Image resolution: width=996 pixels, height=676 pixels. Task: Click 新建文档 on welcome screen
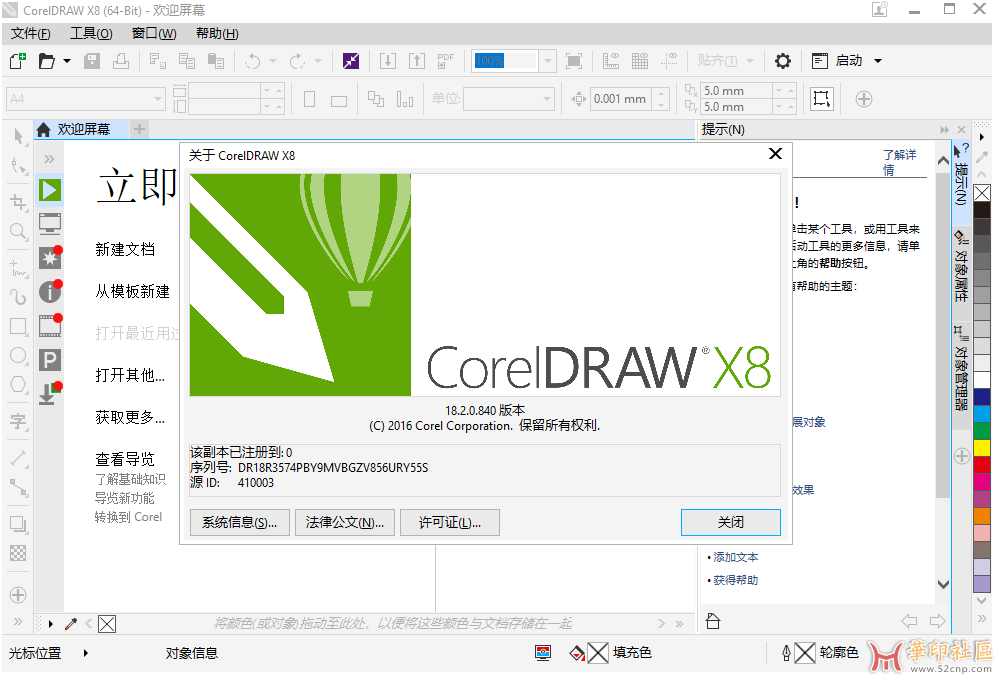pos(125,250)
